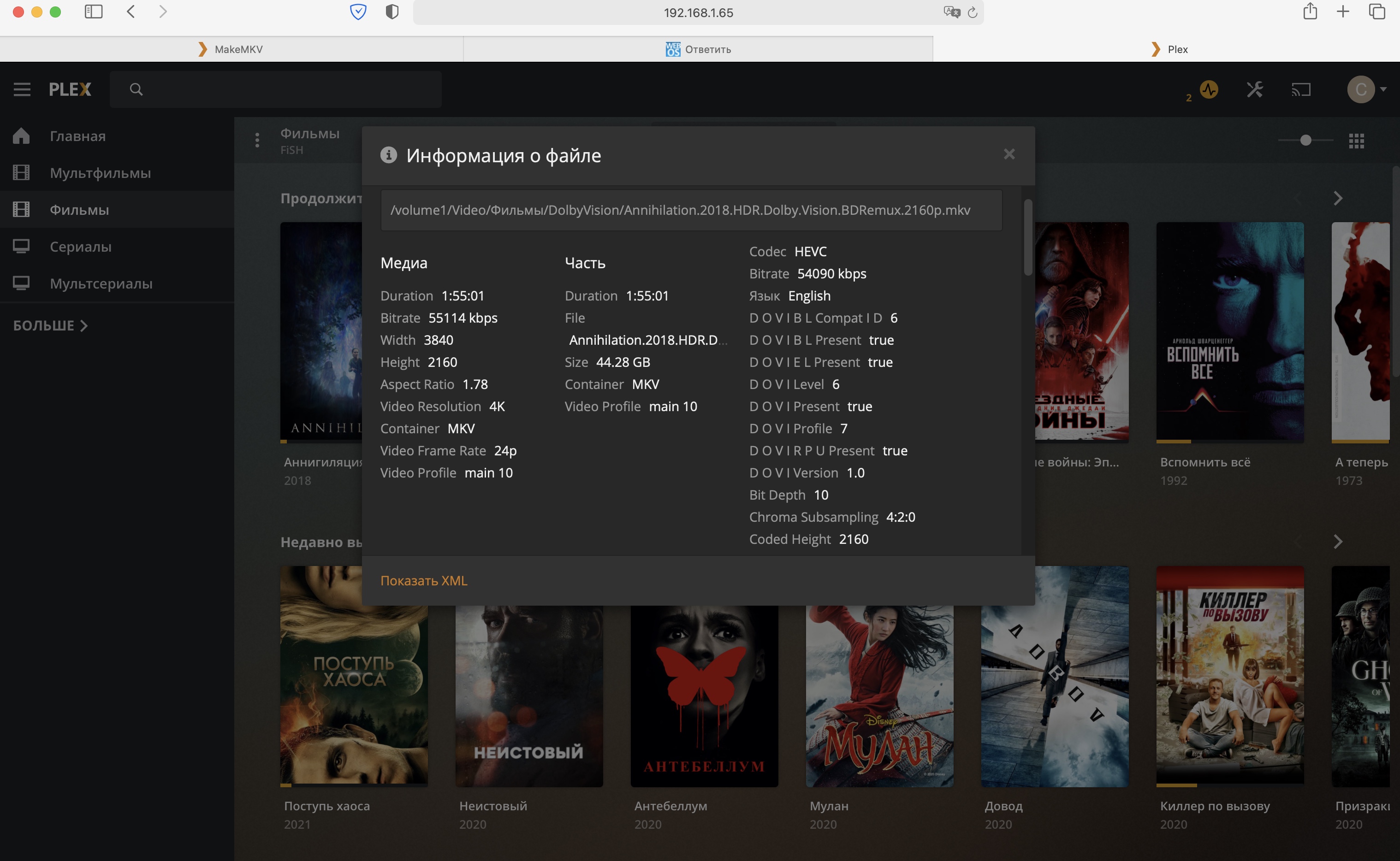Open Plex settings wrench icon
Viewport: 1400px width, 861px height.
coord(1255,89)
